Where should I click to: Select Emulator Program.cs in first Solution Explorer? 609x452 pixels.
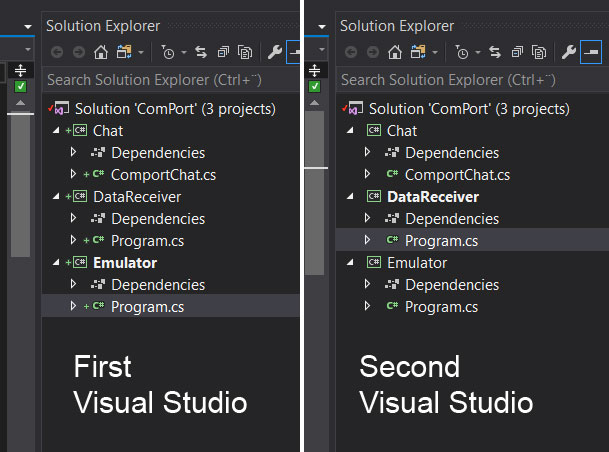[147, 307]
